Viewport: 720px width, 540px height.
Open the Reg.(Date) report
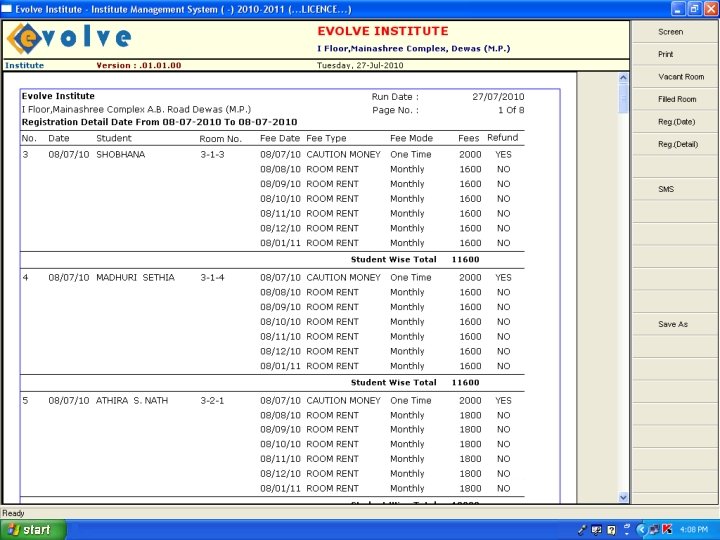(x=675, y=122)
